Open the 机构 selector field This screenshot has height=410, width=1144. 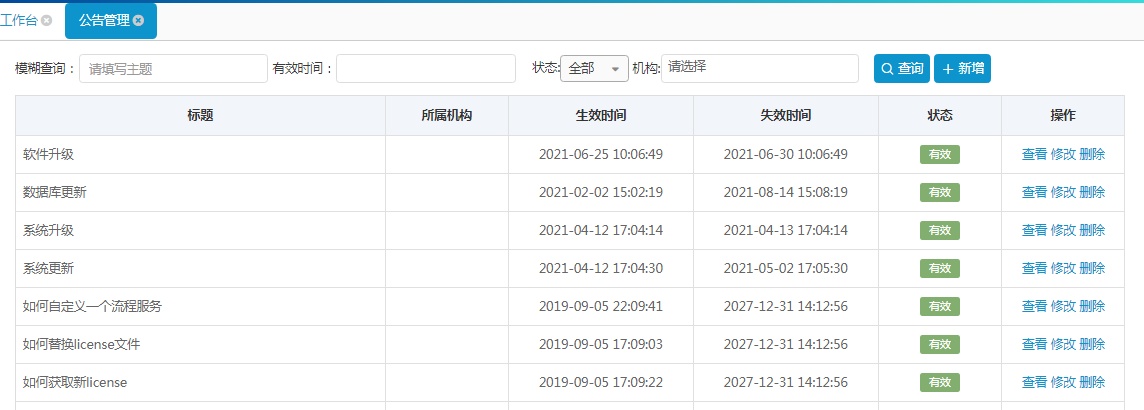759,68
